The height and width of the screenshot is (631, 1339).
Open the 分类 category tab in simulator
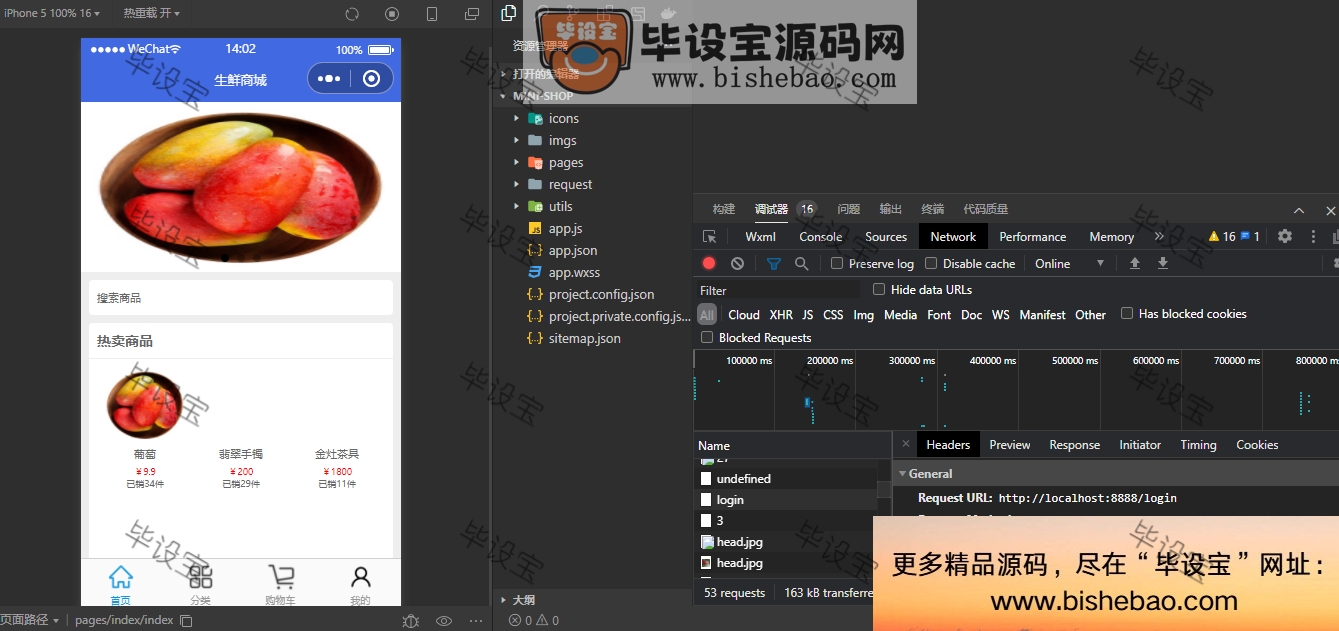click(201, 585)
